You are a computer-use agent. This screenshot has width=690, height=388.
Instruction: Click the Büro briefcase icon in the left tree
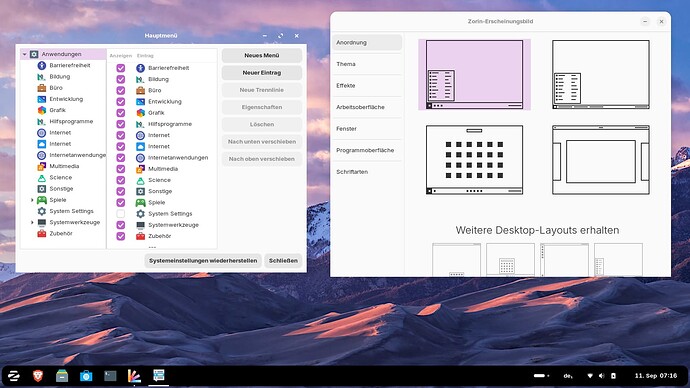click(x=41, y=88)
